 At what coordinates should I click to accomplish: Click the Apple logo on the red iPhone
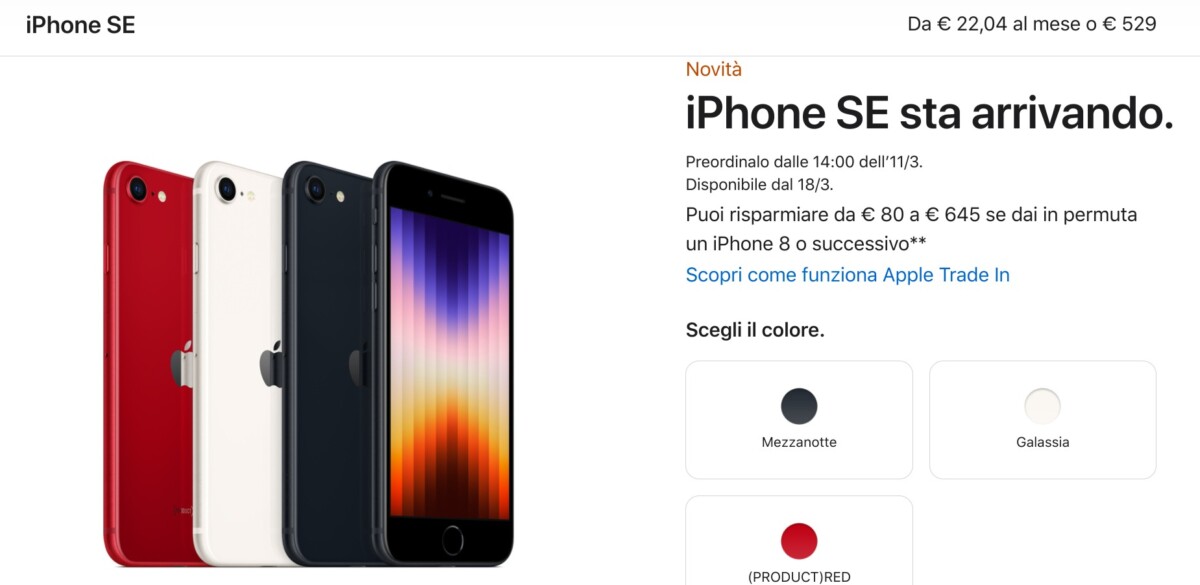click(x=180, y=365)
